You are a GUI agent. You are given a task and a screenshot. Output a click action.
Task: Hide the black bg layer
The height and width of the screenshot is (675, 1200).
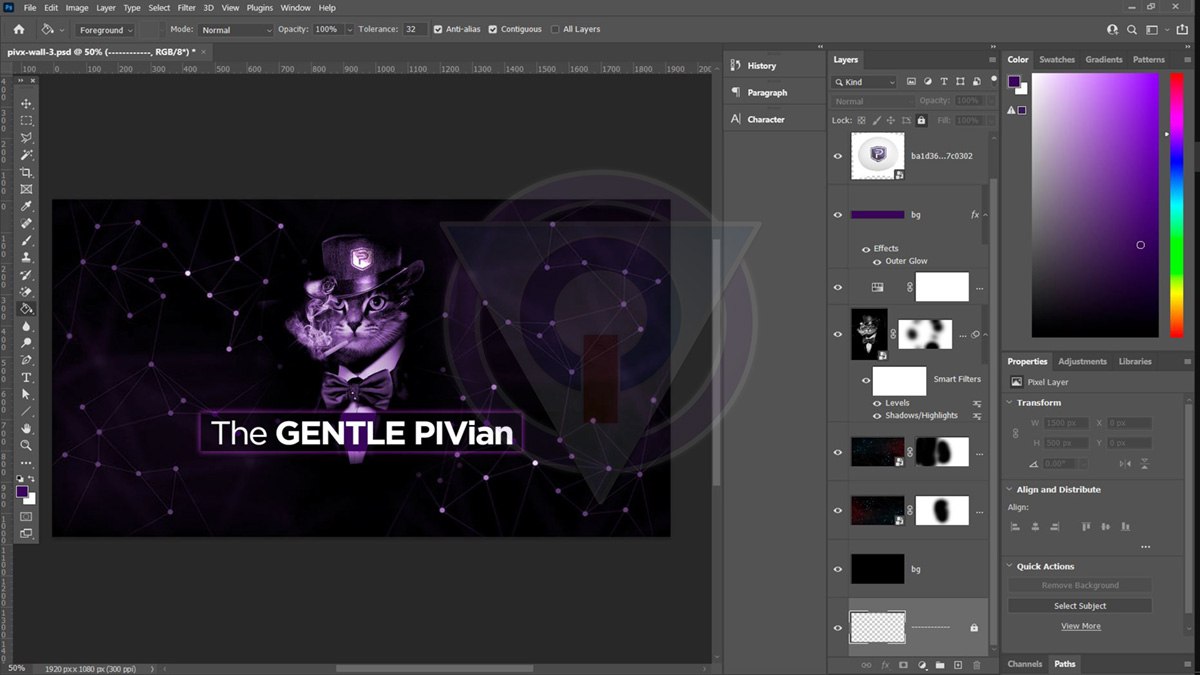click(x=838, y=569)
